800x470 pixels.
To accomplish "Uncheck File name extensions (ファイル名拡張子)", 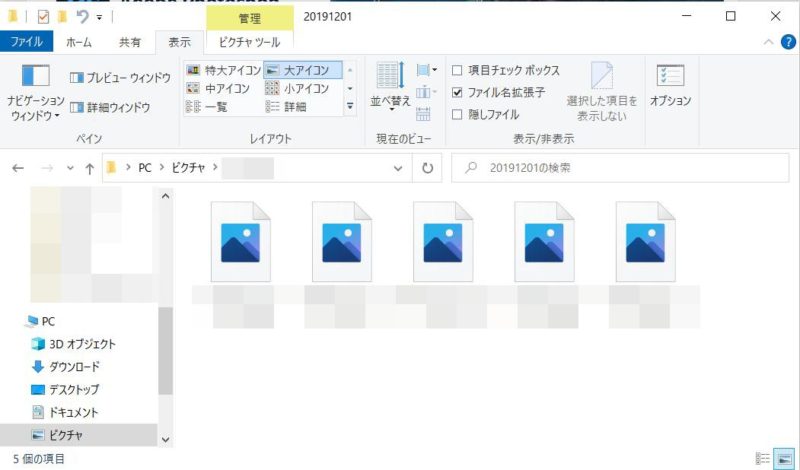I will (x=499, y=92).
